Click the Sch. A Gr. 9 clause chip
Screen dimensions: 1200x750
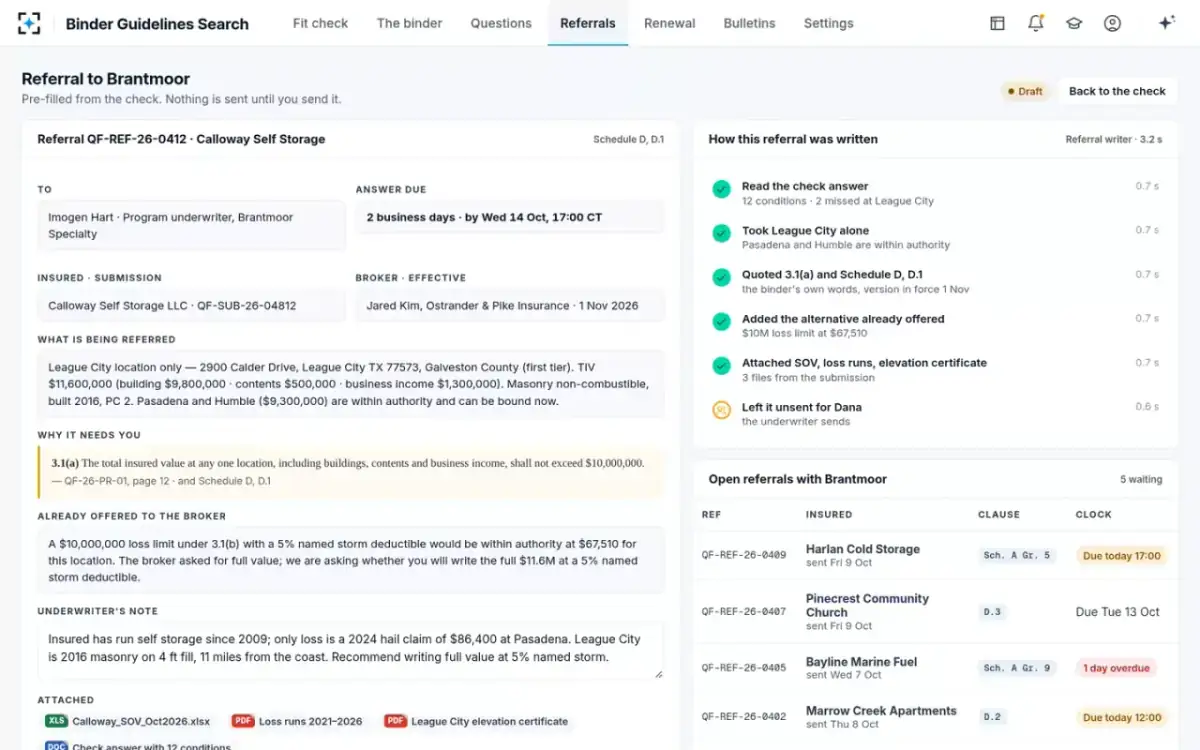point(1017,667)
